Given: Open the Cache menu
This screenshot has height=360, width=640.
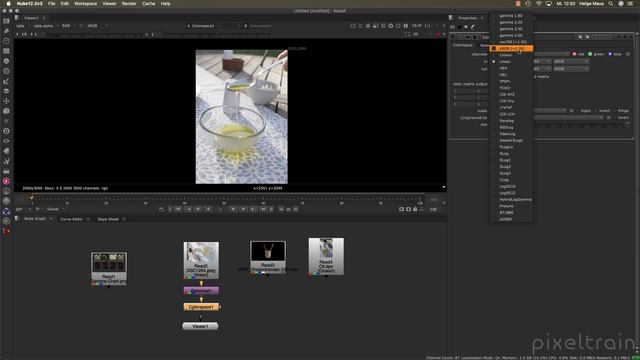Looking at the screenshot, I should tap(149, 3).
